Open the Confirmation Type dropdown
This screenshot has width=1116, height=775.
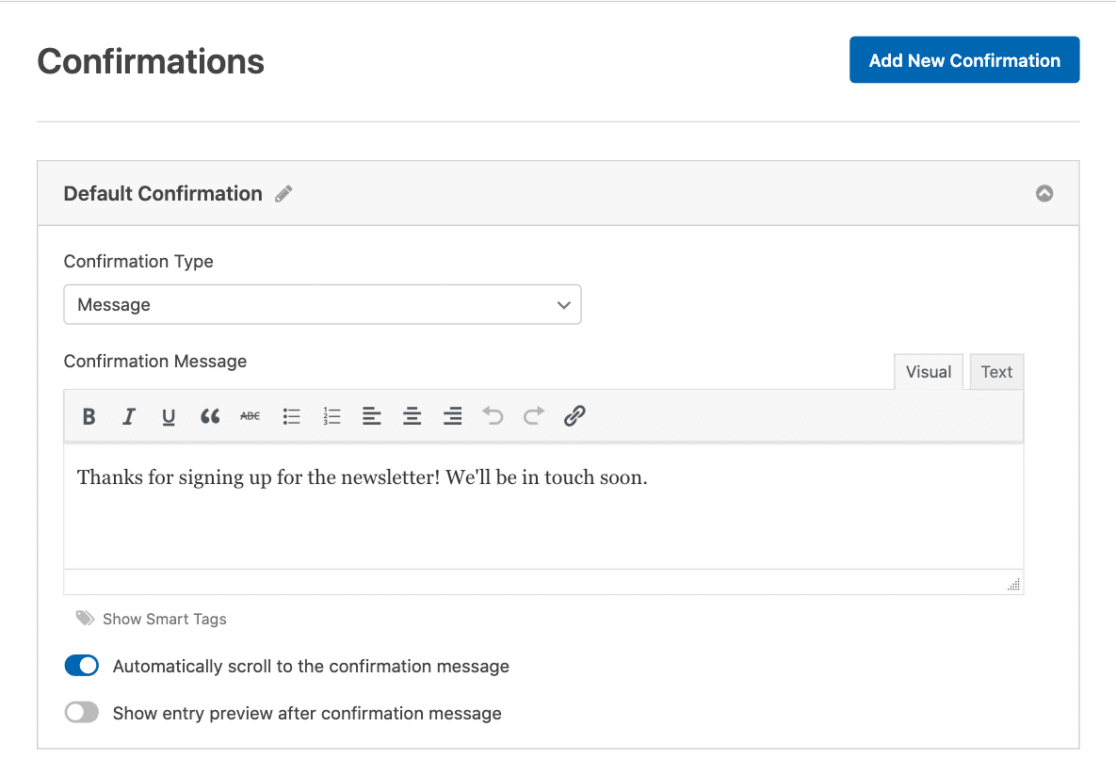[x=322, y=305]
